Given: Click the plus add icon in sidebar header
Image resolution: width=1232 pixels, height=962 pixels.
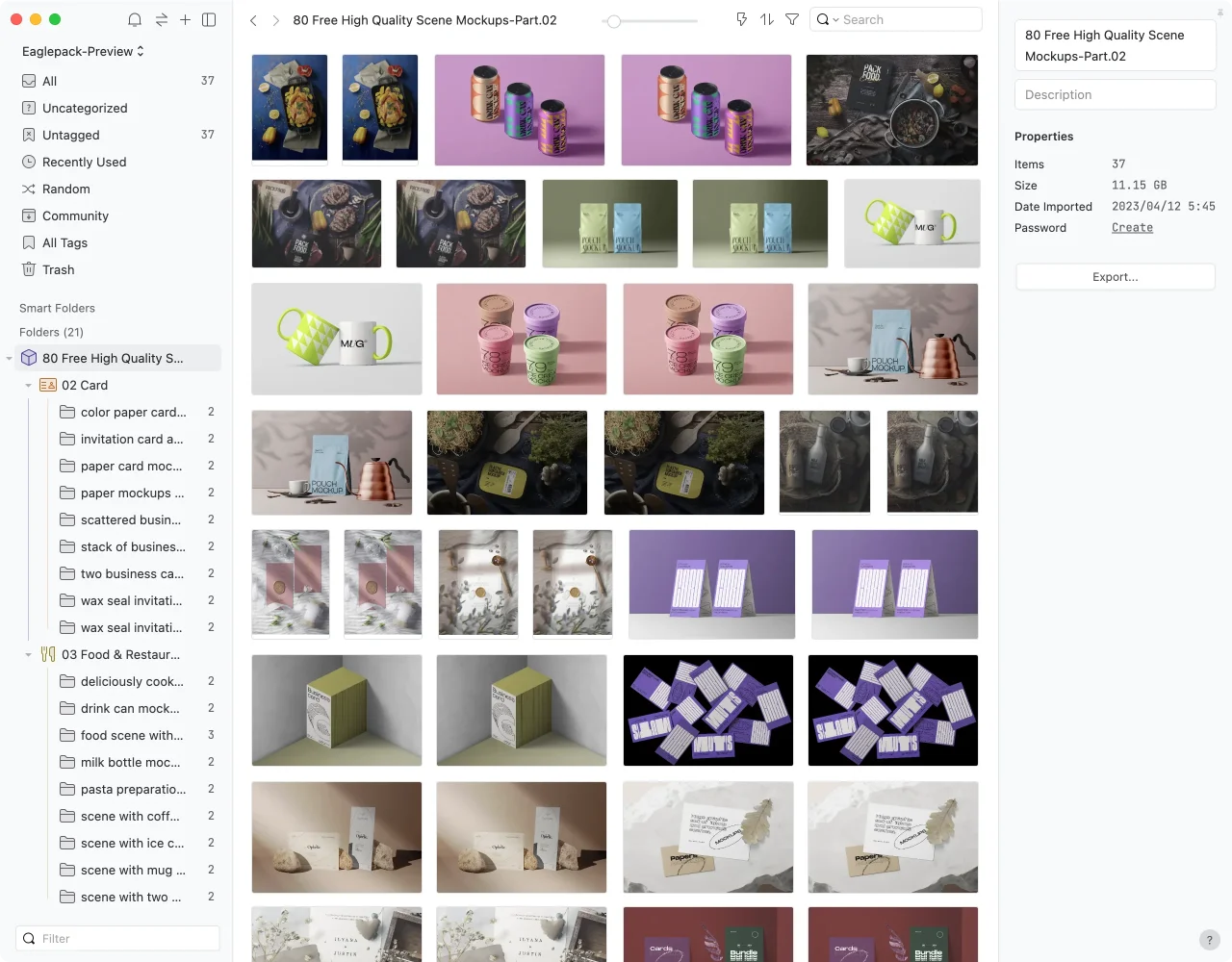Looking at the screenshot, I should (x=185, y=19).
